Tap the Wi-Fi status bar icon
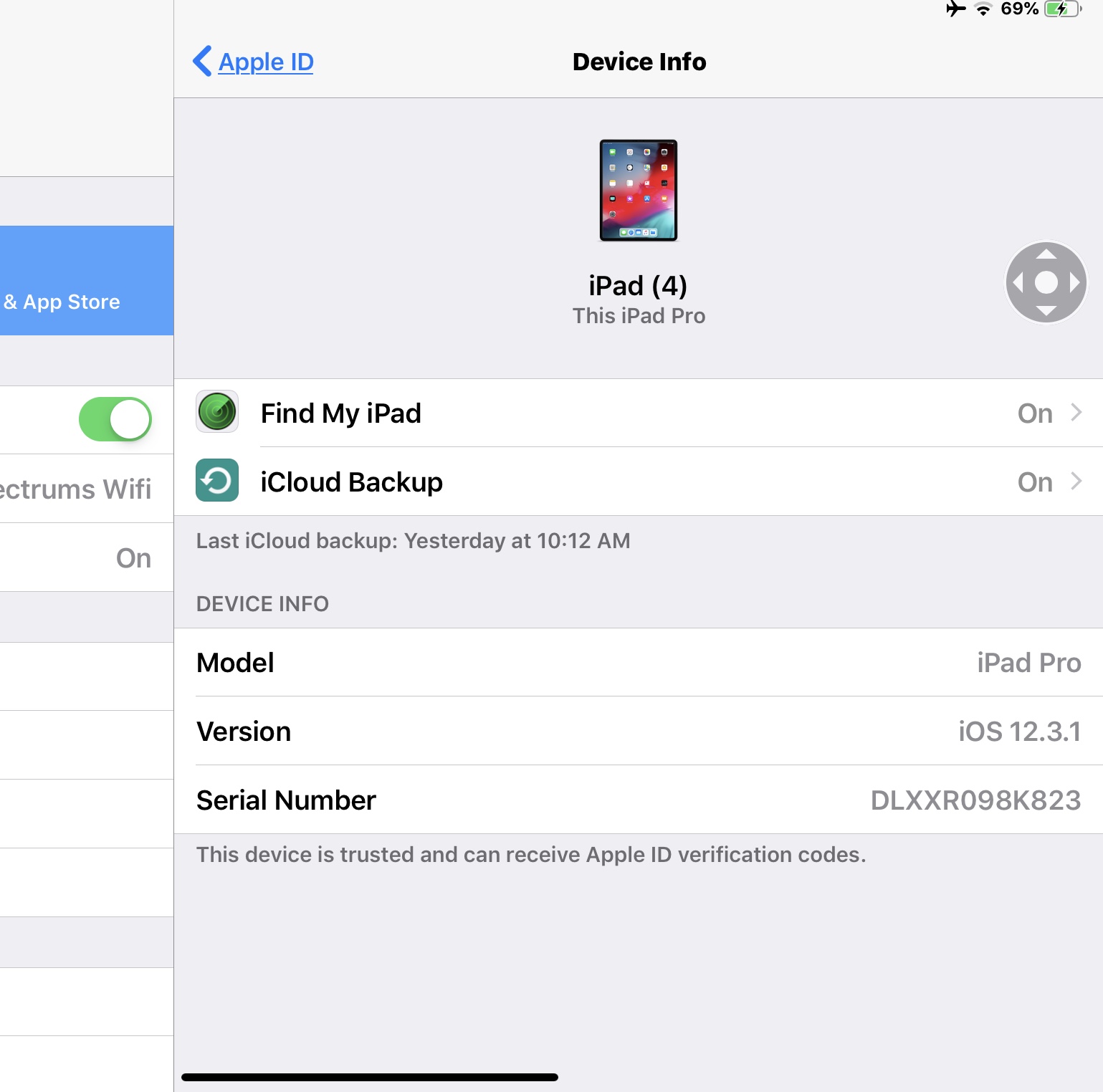The height and width of the screenshot is (1092, 1103). (983, 9)
